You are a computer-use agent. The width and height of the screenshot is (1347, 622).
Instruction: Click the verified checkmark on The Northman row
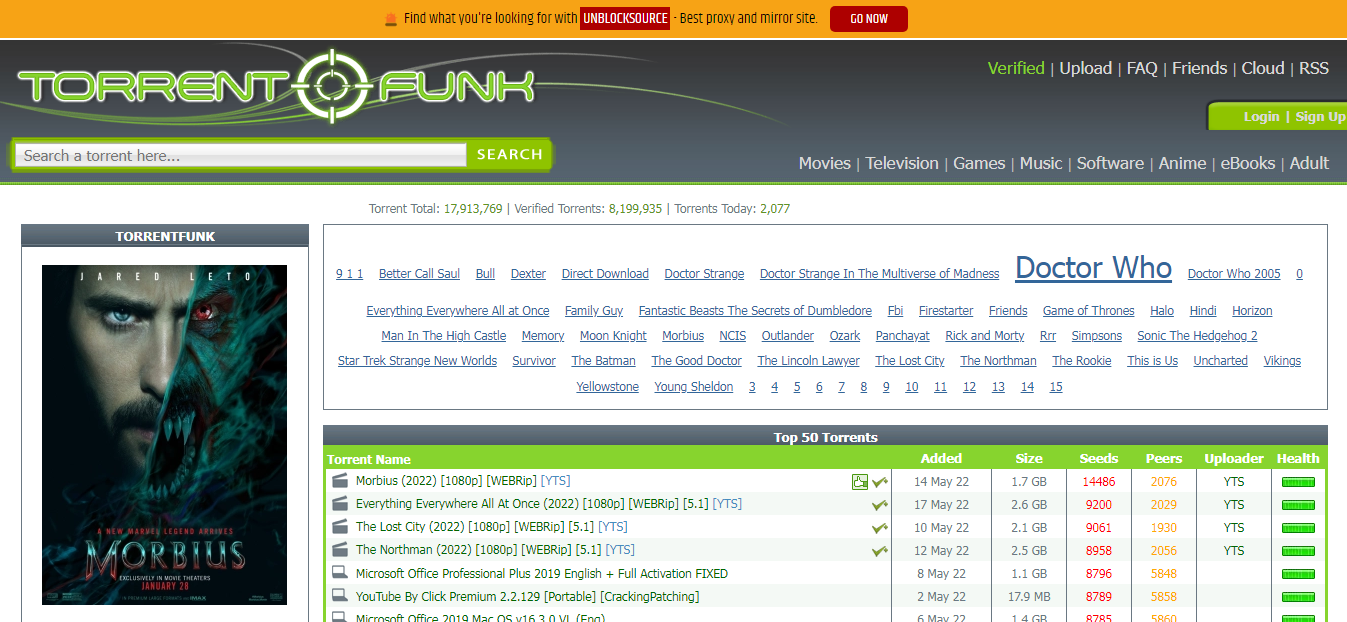880,551
